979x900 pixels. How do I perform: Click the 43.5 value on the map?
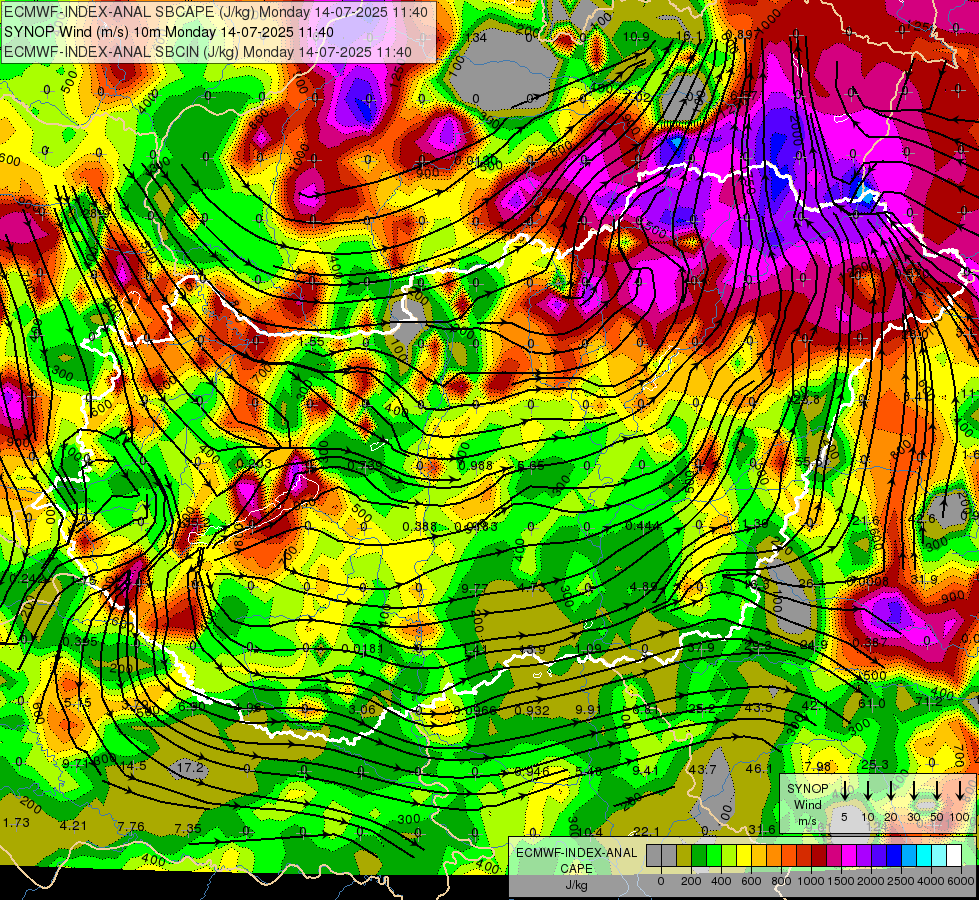click(759, 708)
